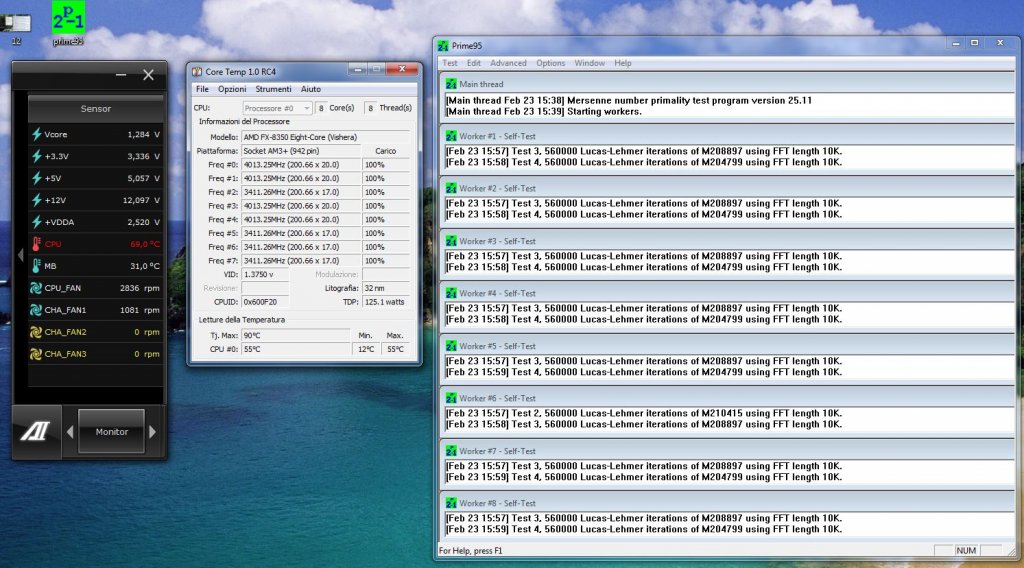
Task: Click the Worker #7 window icon
Action: [x=451, y=451]
